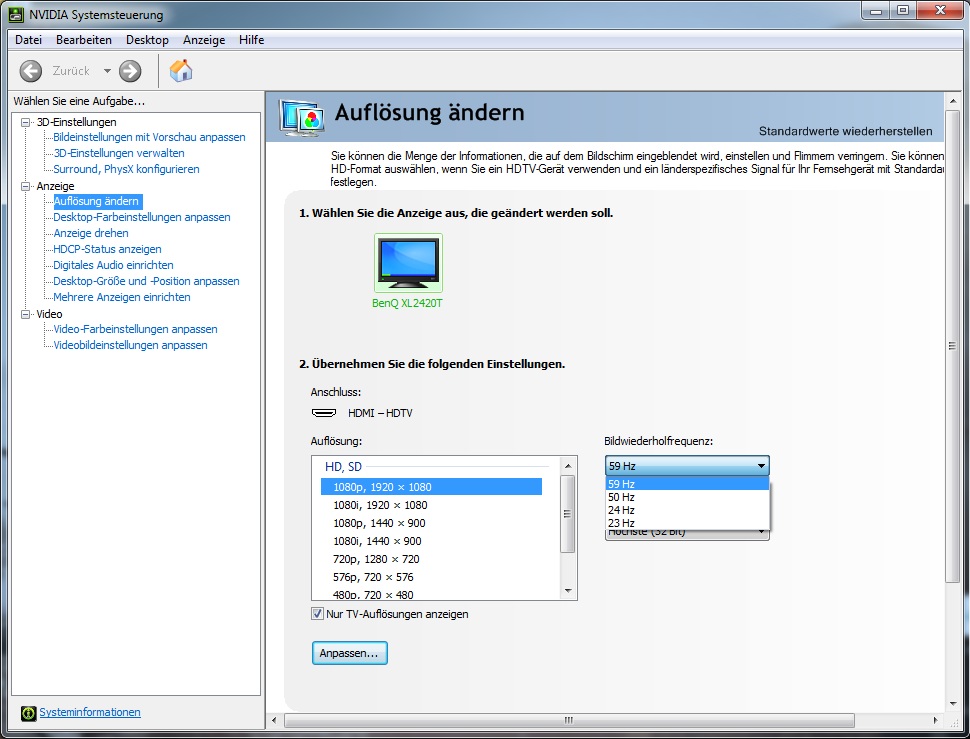
Task: Open the Datei menu
Action: (x=28, y=40)
